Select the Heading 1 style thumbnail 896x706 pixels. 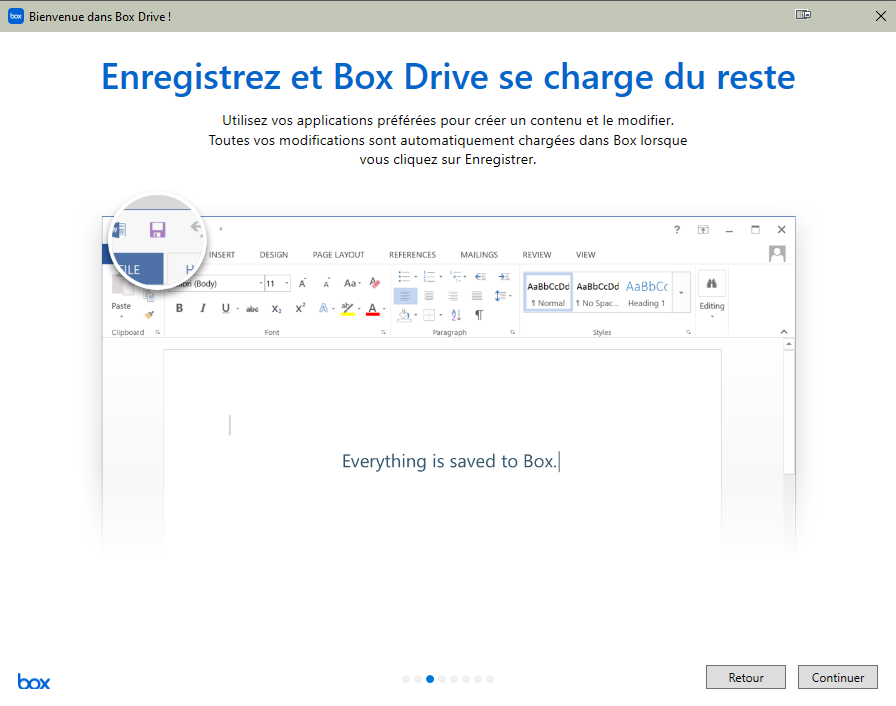(647, 292)
